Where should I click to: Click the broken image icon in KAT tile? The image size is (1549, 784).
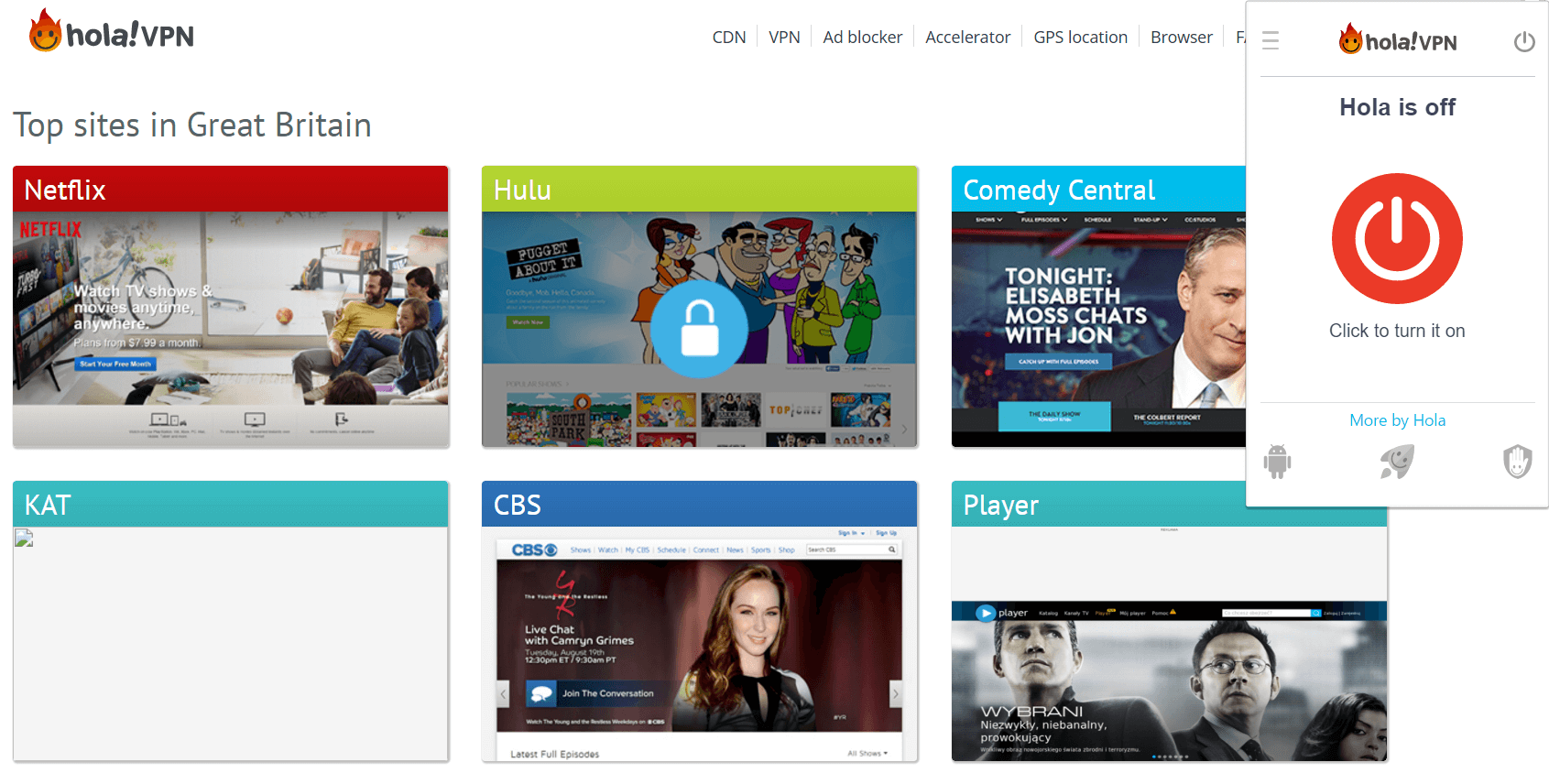(24, 539)
